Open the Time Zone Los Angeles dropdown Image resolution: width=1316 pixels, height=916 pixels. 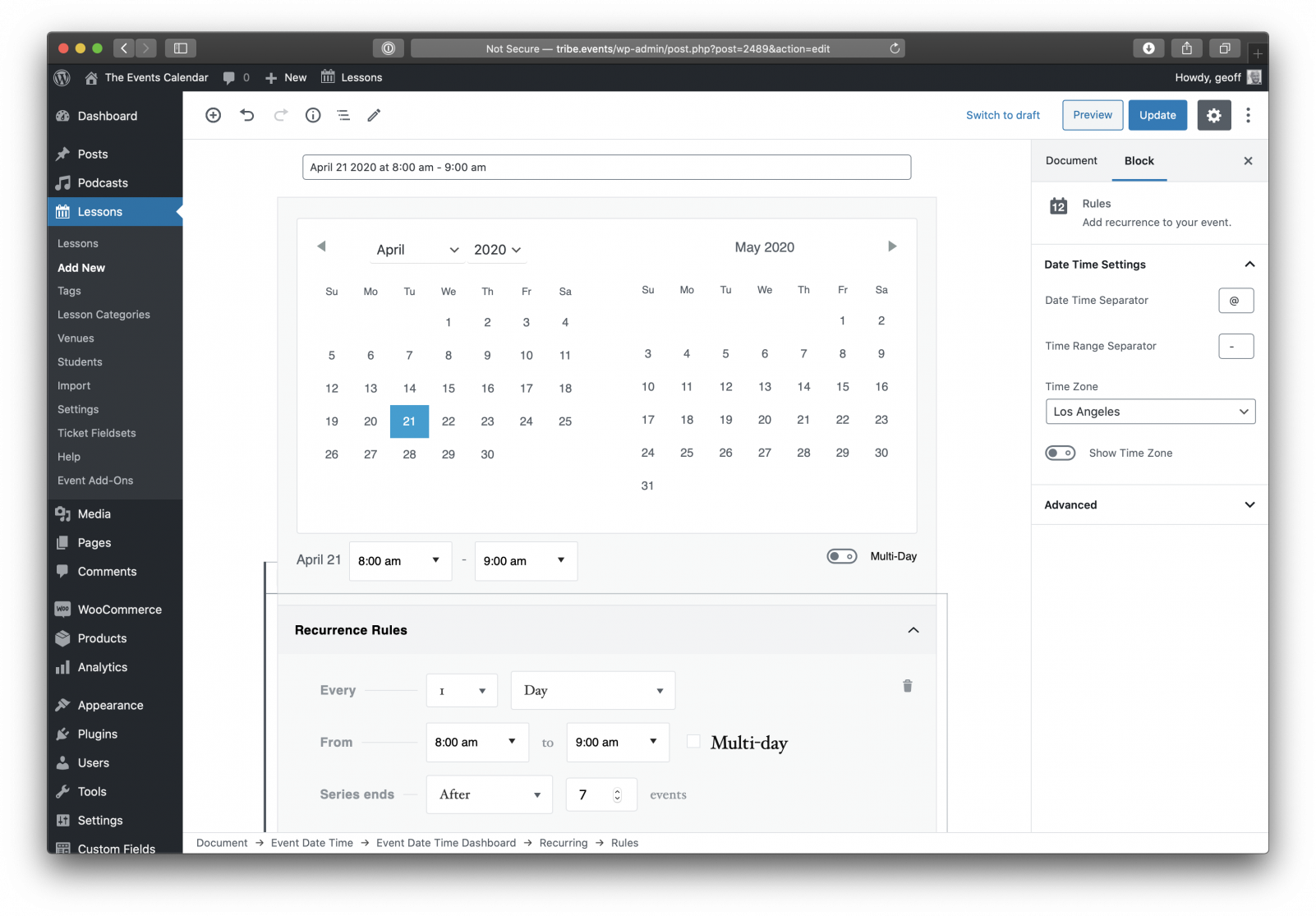[x=1149, y=412]
